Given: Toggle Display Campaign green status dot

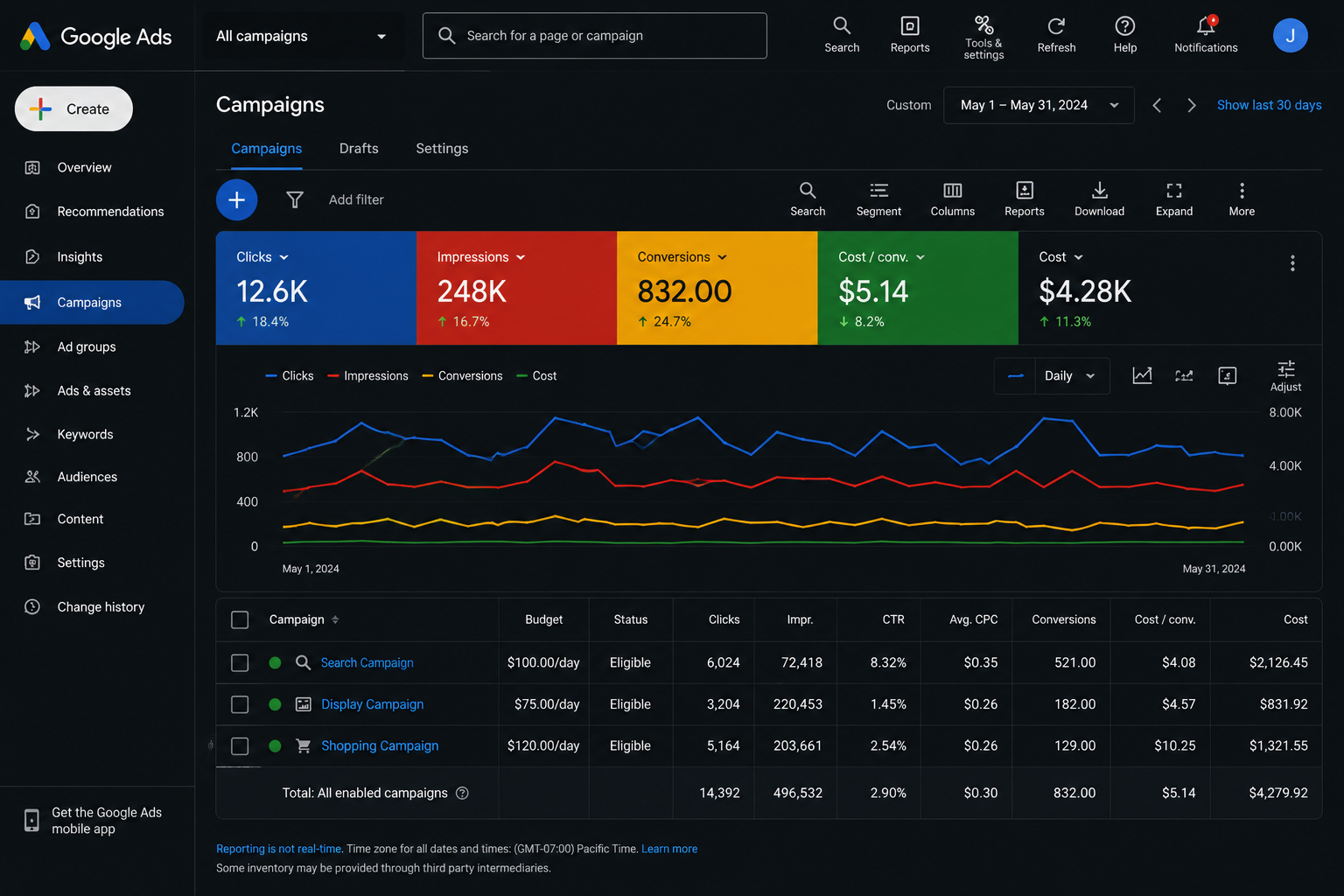Looking at the screenshot, I should tap(275, 704).
